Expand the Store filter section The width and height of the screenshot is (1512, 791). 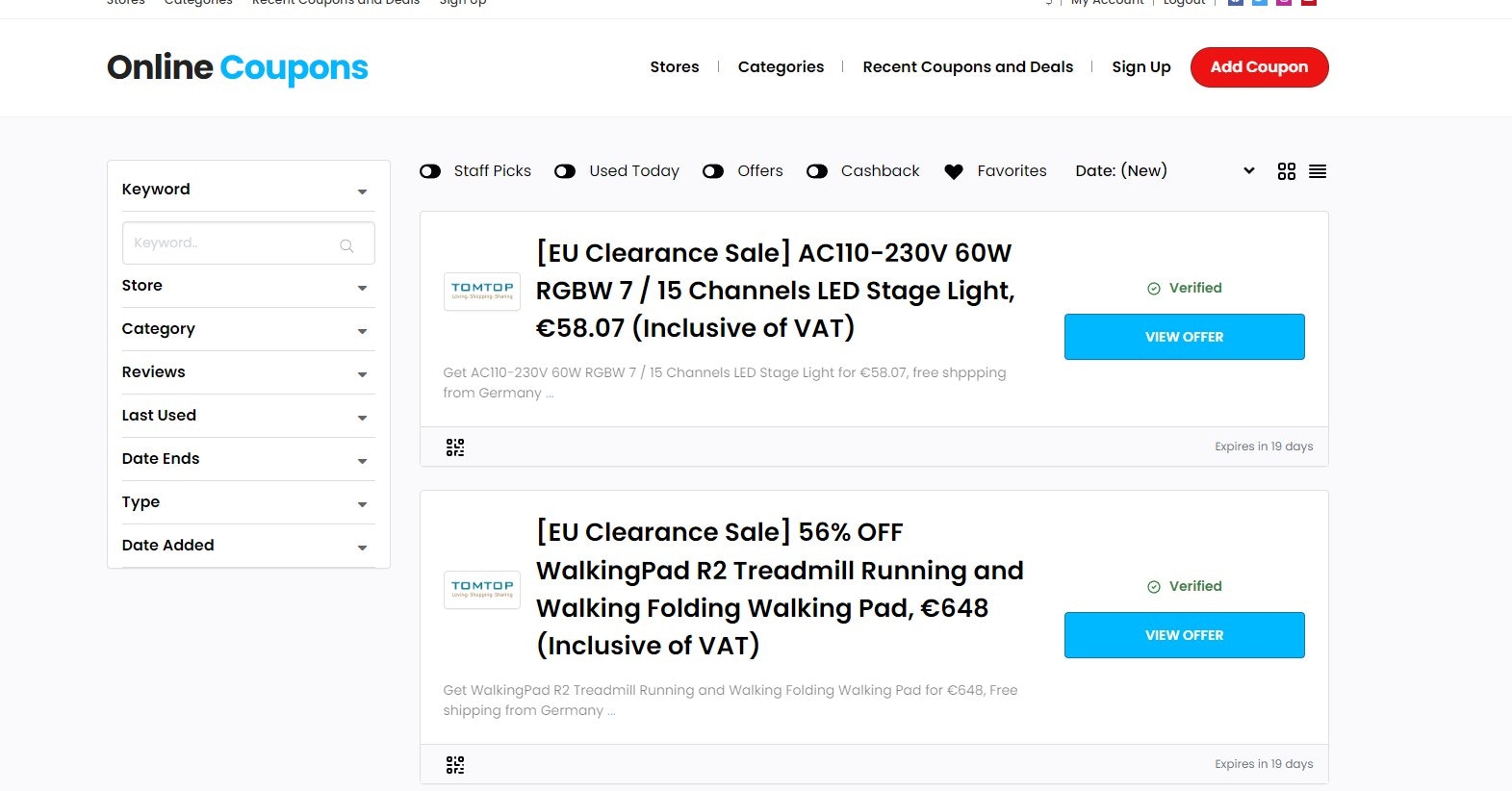click(x=248, y=286)
